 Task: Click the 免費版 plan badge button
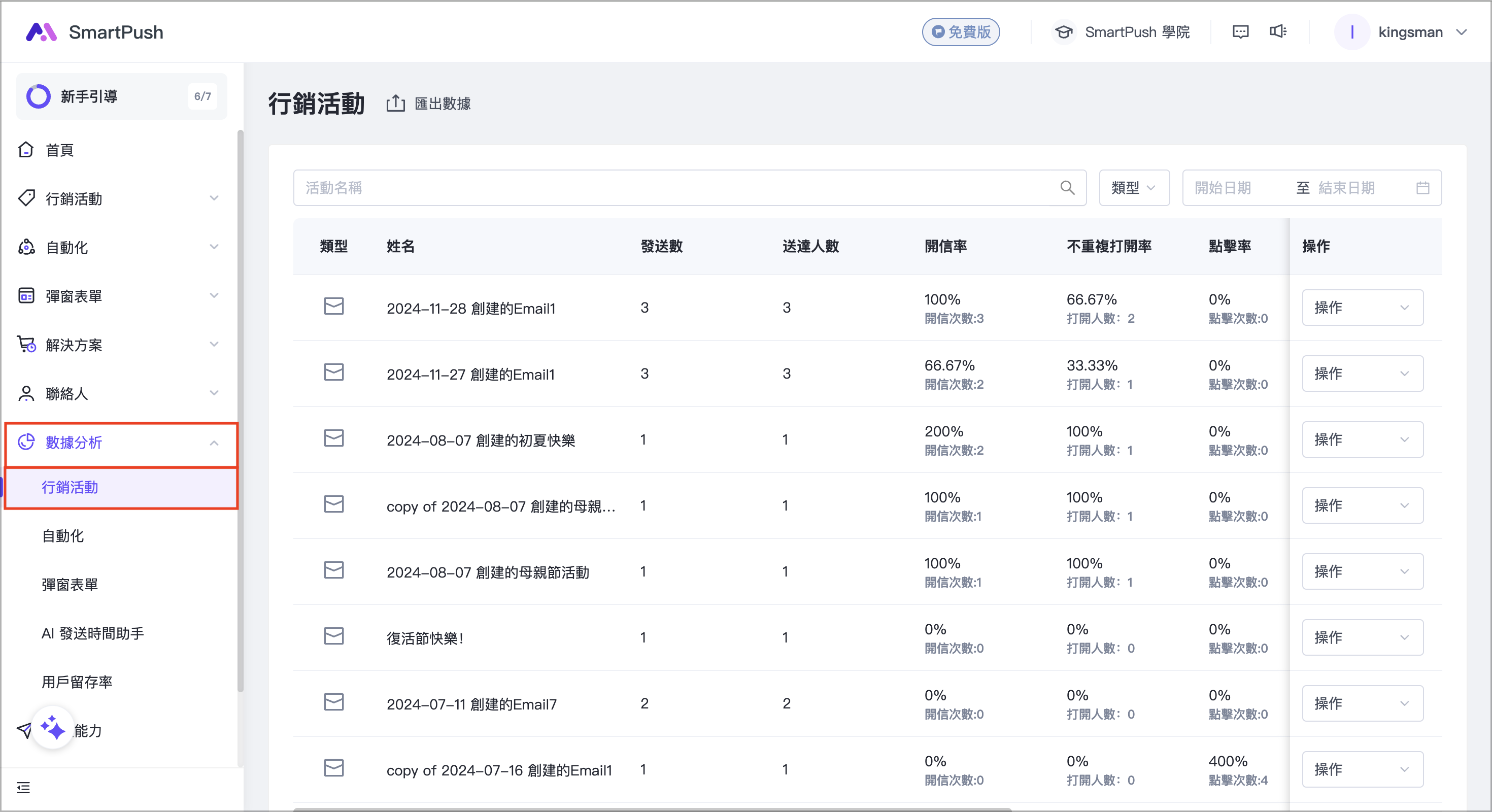point(961,32)
